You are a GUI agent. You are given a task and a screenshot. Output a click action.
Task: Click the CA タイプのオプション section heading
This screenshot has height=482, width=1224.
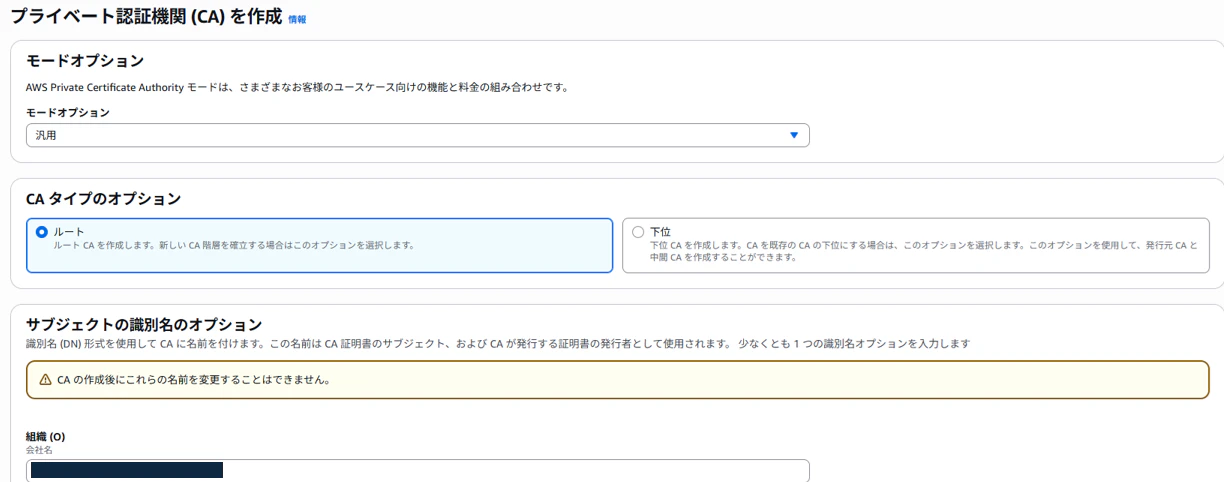tap(103, 199)
